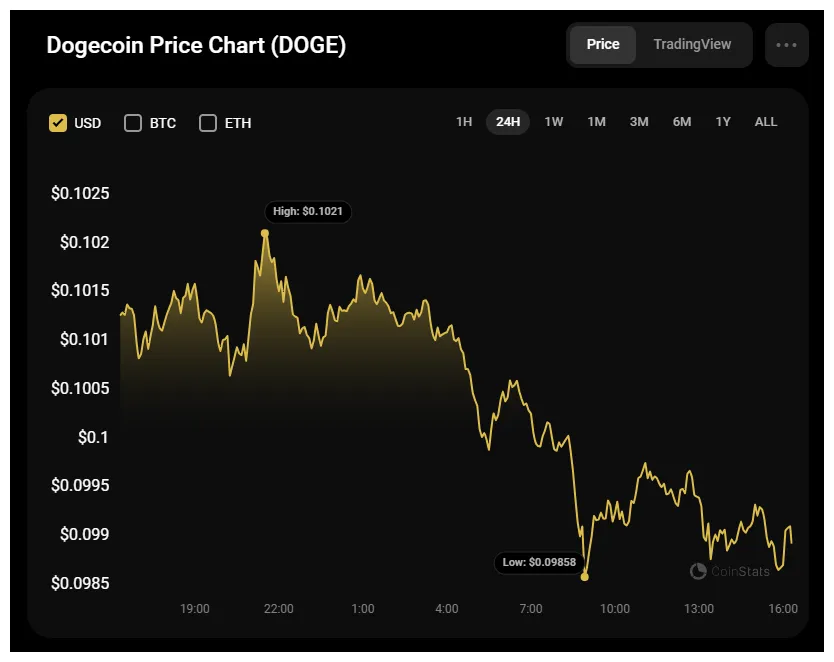This screenshot has height=662, width=834.
Task: Switch to the 1W timeframe
Action: [x=553, y=121]
